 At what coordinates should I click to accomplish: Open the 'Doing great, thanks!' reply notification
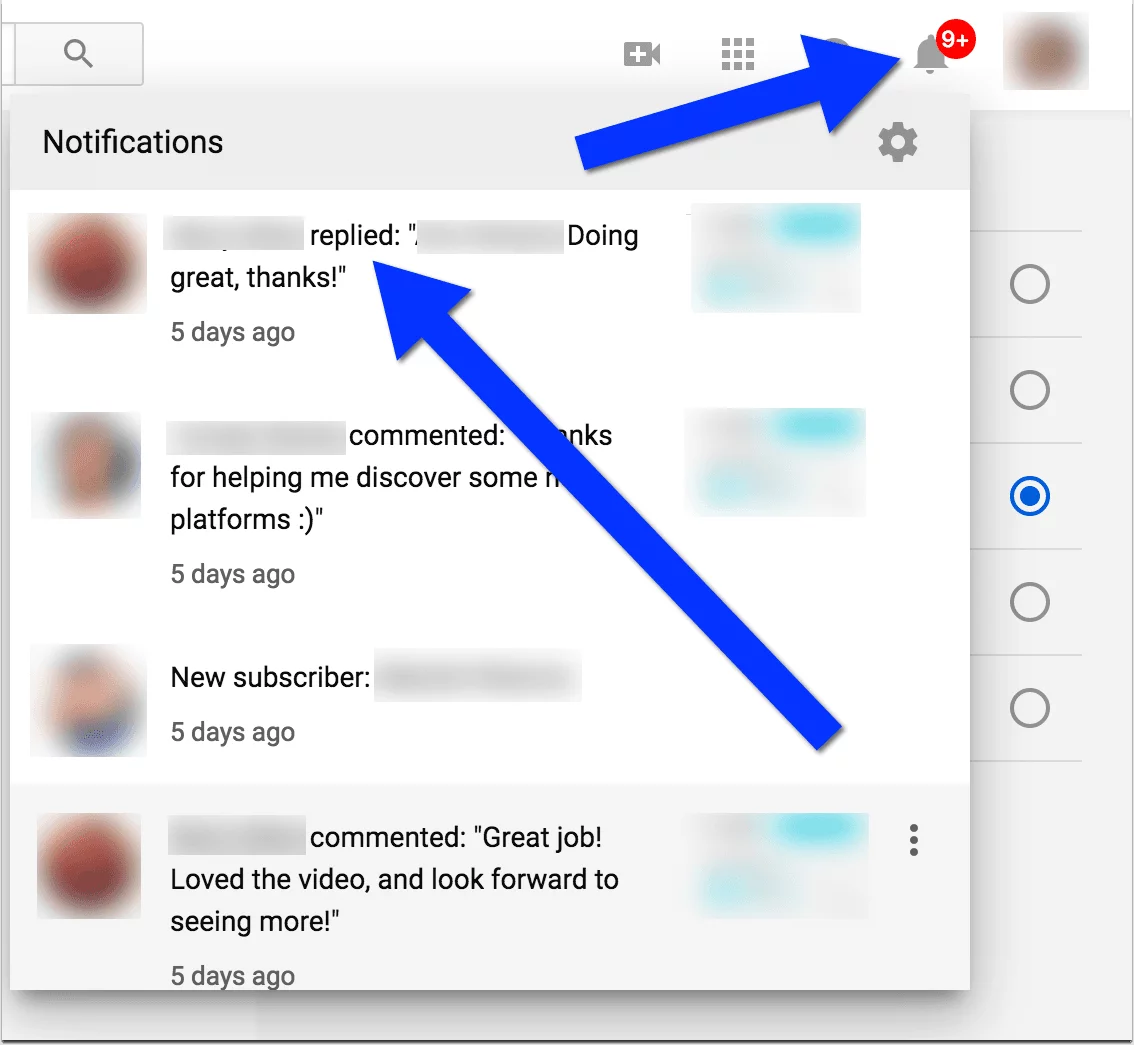[x=490, y=283]
